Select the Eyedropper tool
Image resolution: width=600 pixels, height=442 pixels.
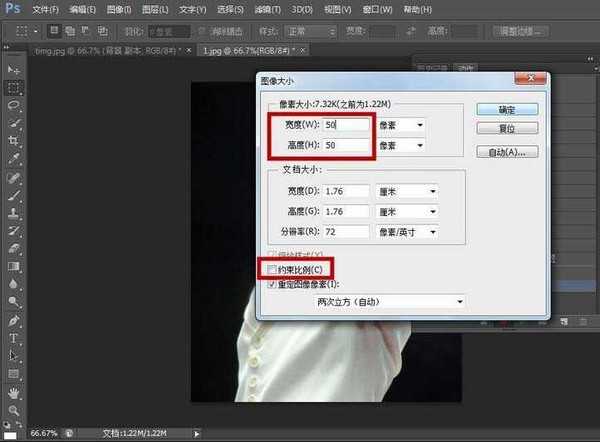click(14, 158)
